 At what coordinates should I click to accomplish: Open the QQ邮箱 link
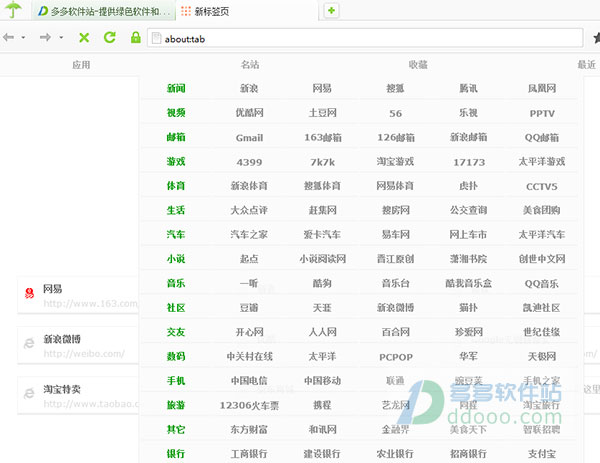click(x=542, y=137)
